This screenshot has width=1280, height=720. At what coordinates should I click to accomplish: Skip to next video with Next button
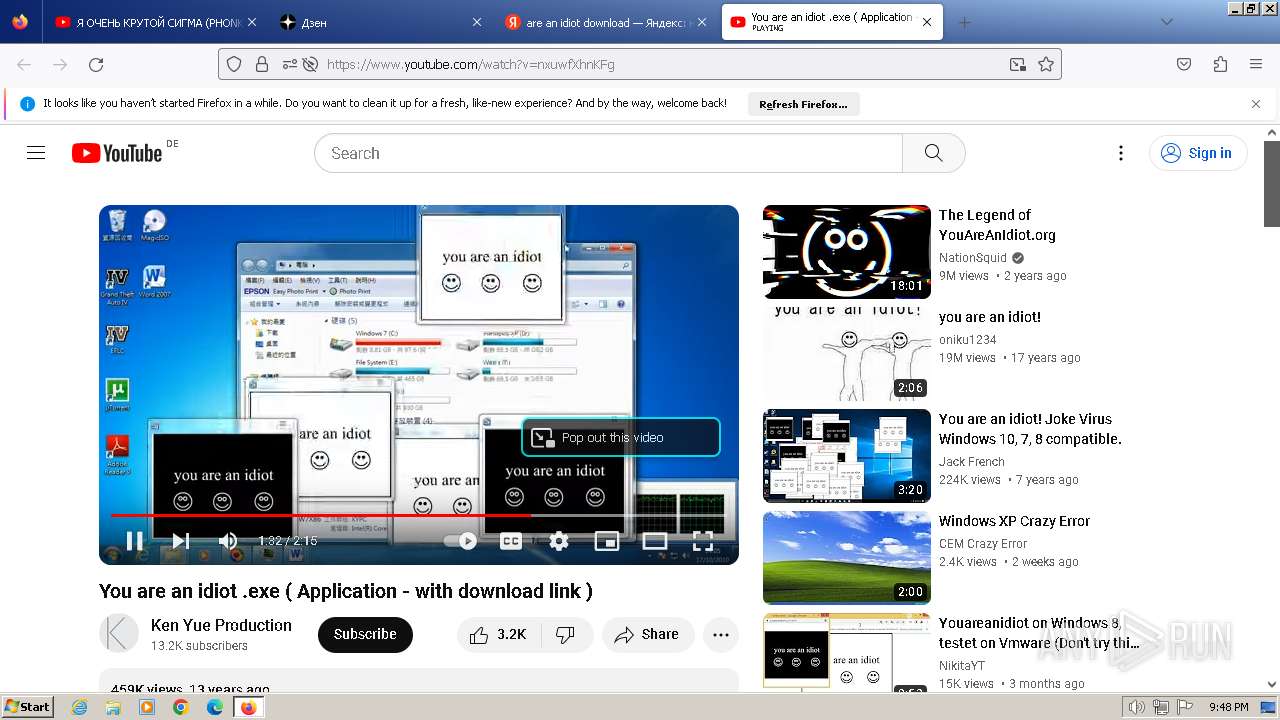click(x=181, y=541)
